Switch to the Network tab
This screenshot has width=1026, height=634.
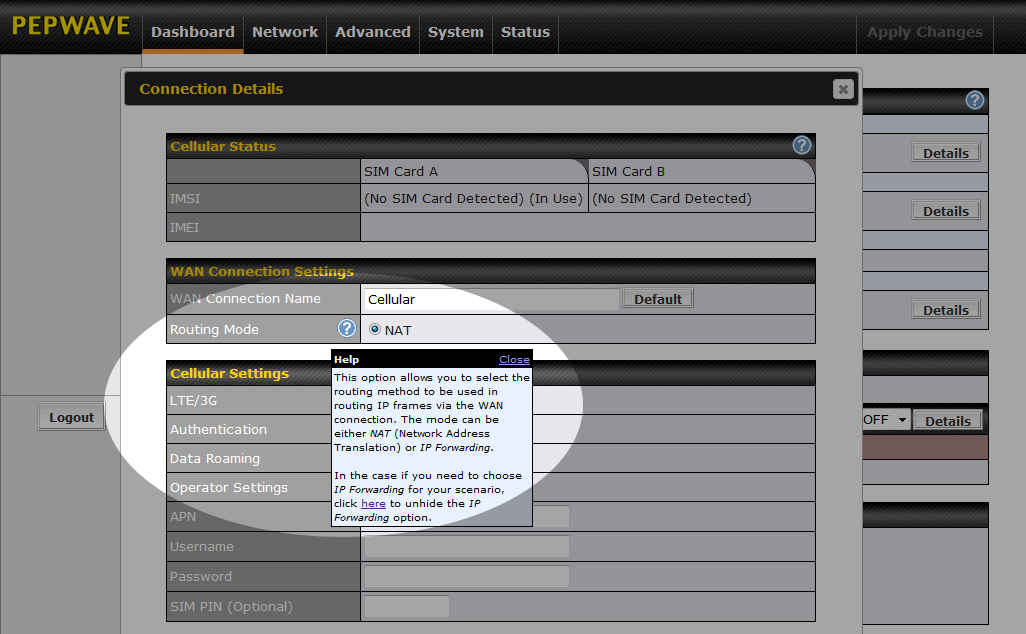click(x=285, y=32)
